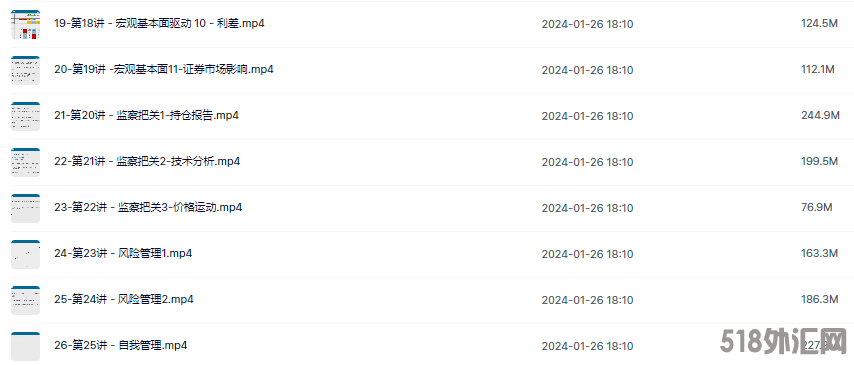Click the 518外汇网 watermark logo

(x=782, y=342)
